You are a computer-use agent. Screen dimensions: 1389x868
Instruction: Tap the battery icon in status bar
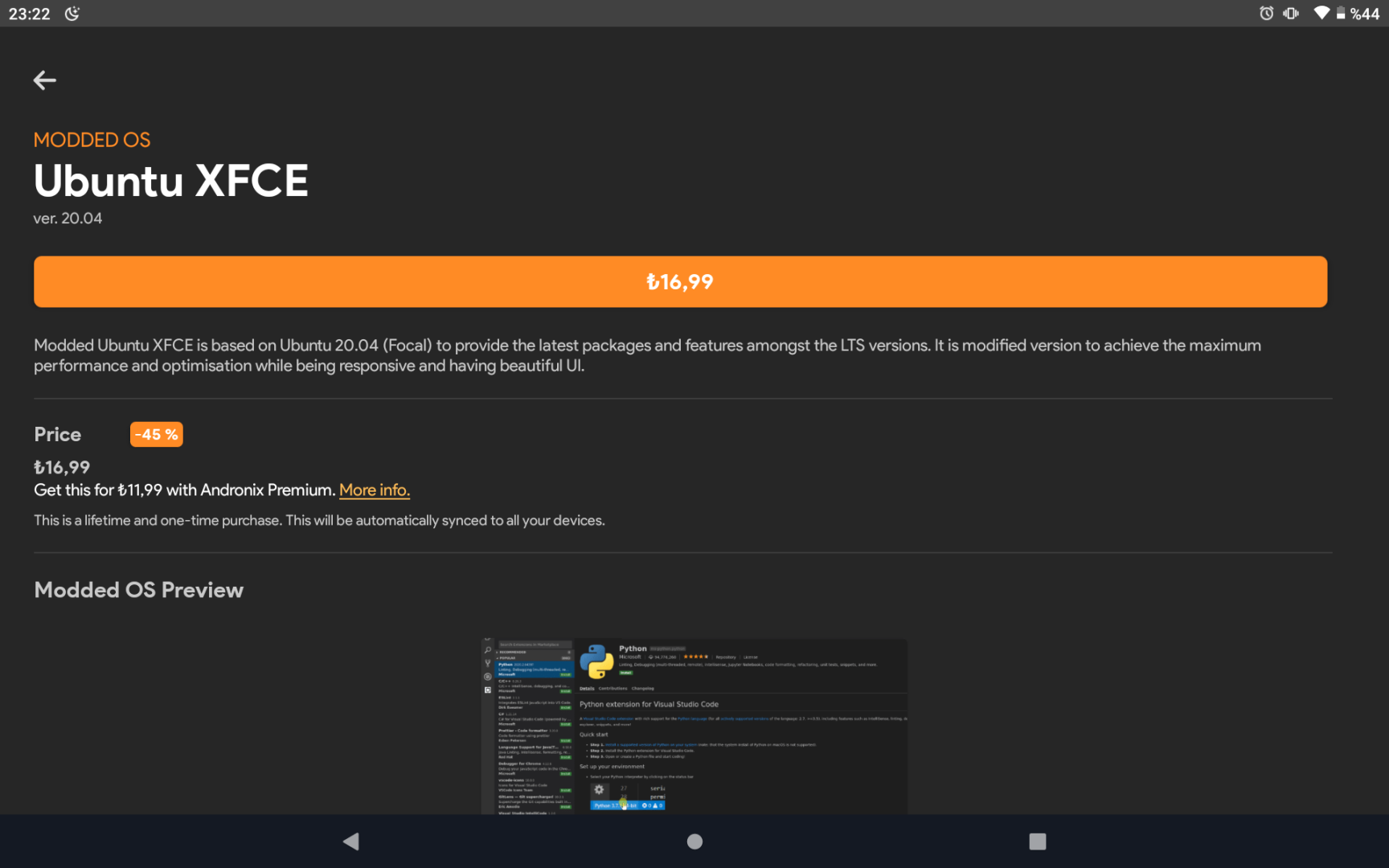(1341, 13)
